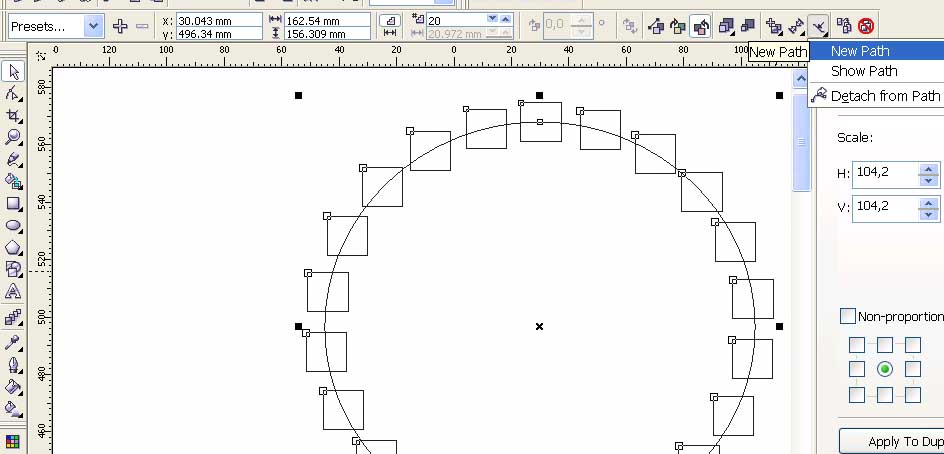Select middle-right anchor point box

[913, 369]
